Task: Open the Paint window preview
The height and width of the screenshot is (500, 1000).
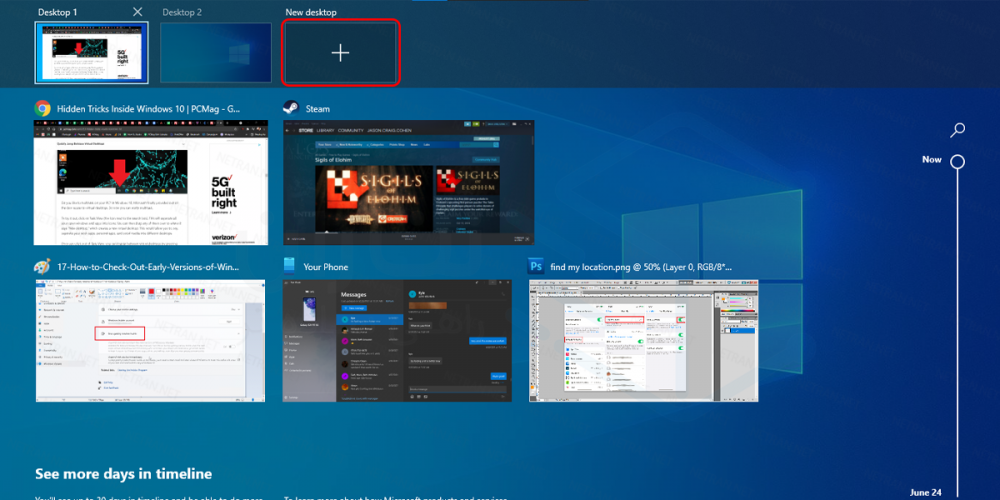Action: click(151, 341)
